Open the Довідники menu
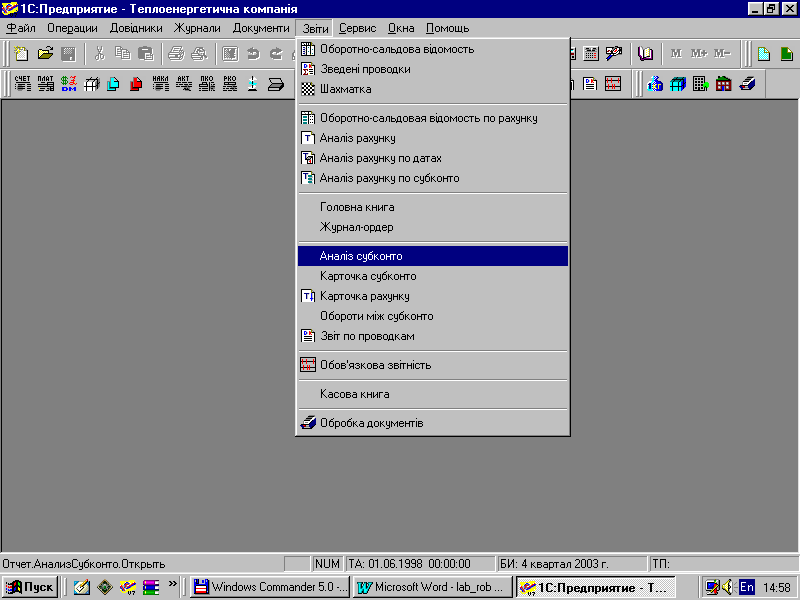The image size is (800, 600). tap(136, 29)
